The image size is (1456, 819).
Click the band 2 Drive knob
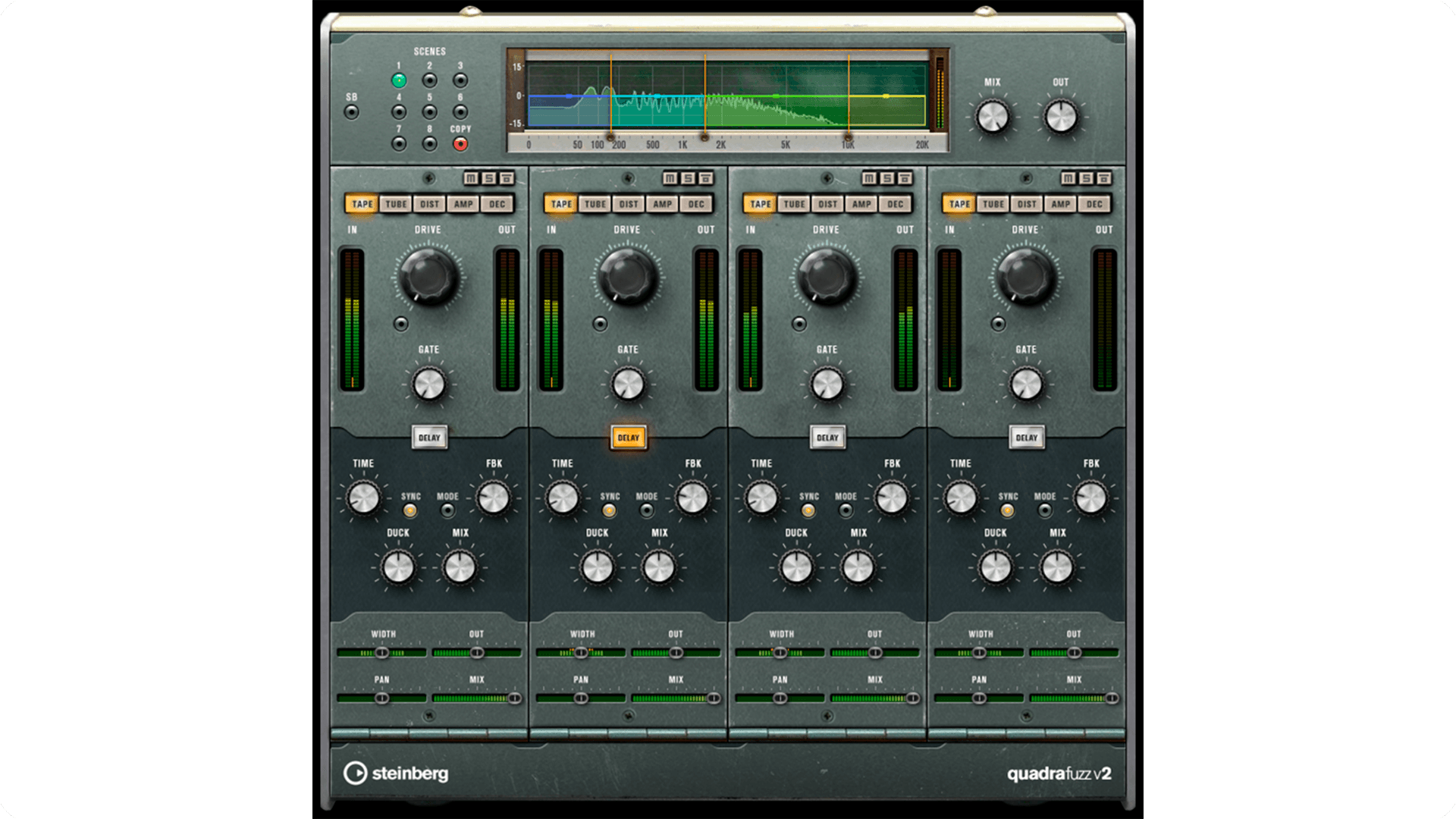628,276
